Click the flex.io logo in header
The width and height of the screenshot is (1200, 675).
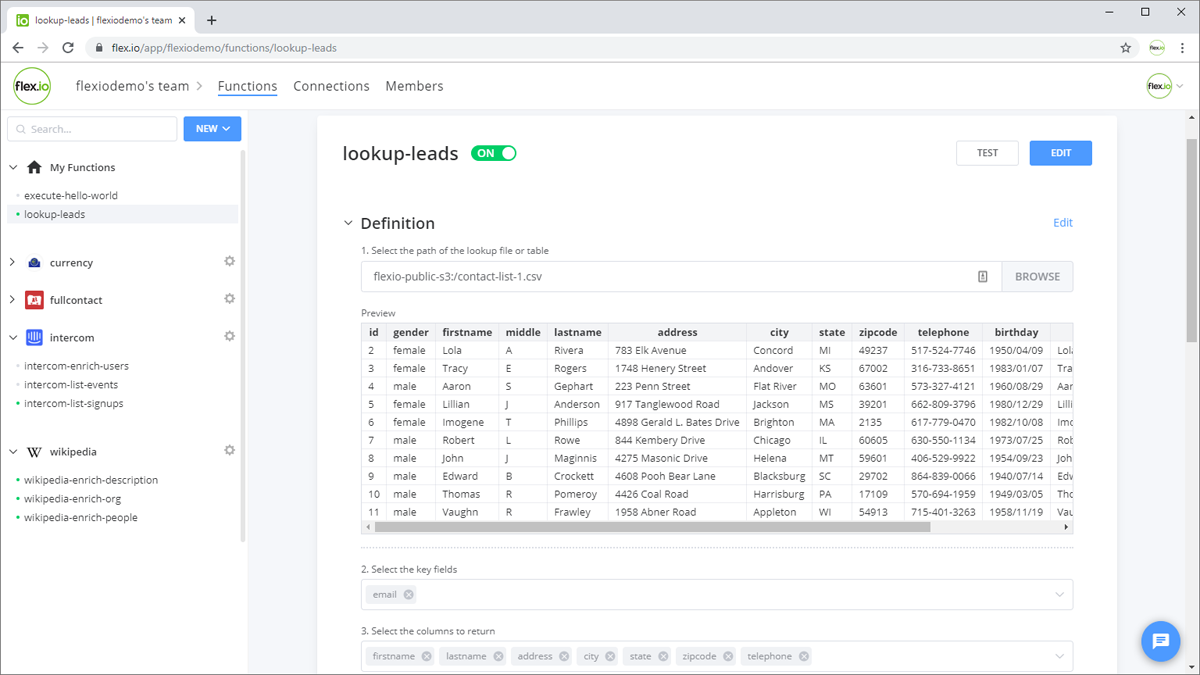[x=32, y=86]
